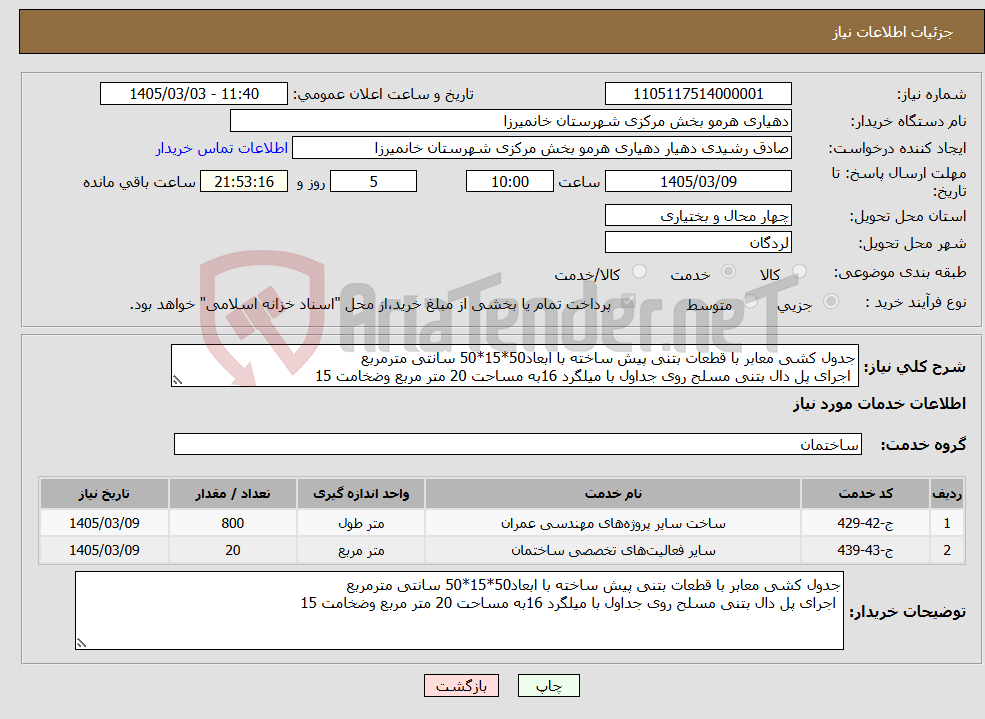Click the شماره نیاز field 1105117514000001

point(698,94)
